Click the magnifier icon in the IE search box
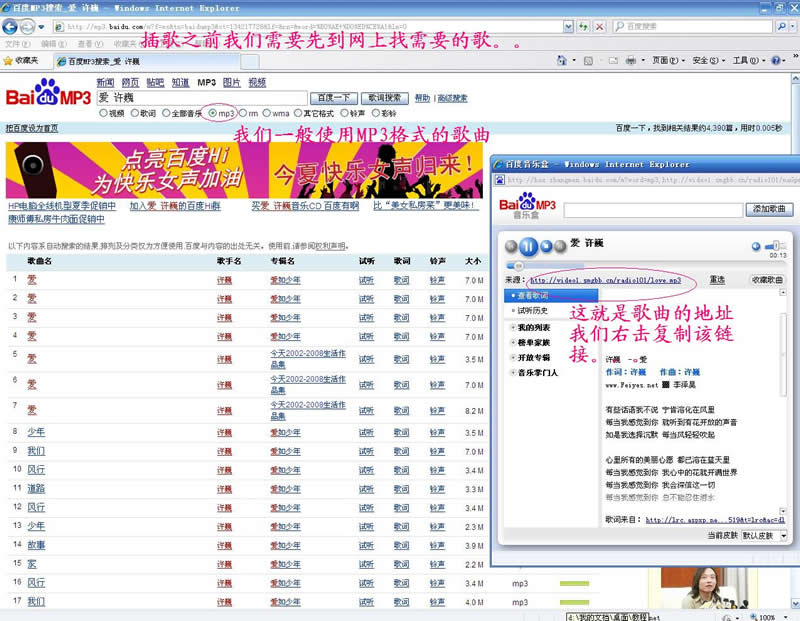 click(782, 26)
